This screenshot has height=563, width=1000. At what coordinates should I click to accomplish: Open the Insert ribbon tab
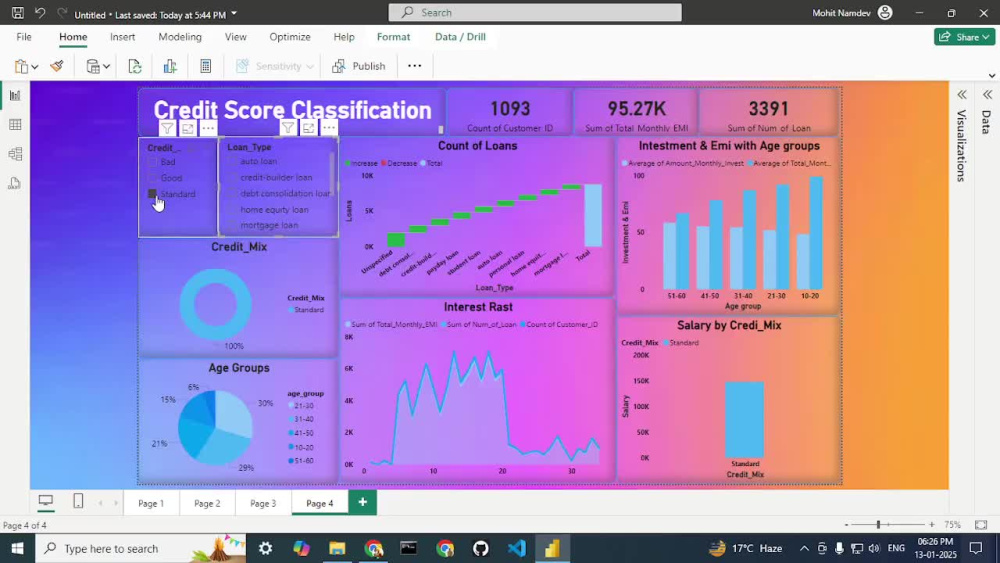coord(122,37)
